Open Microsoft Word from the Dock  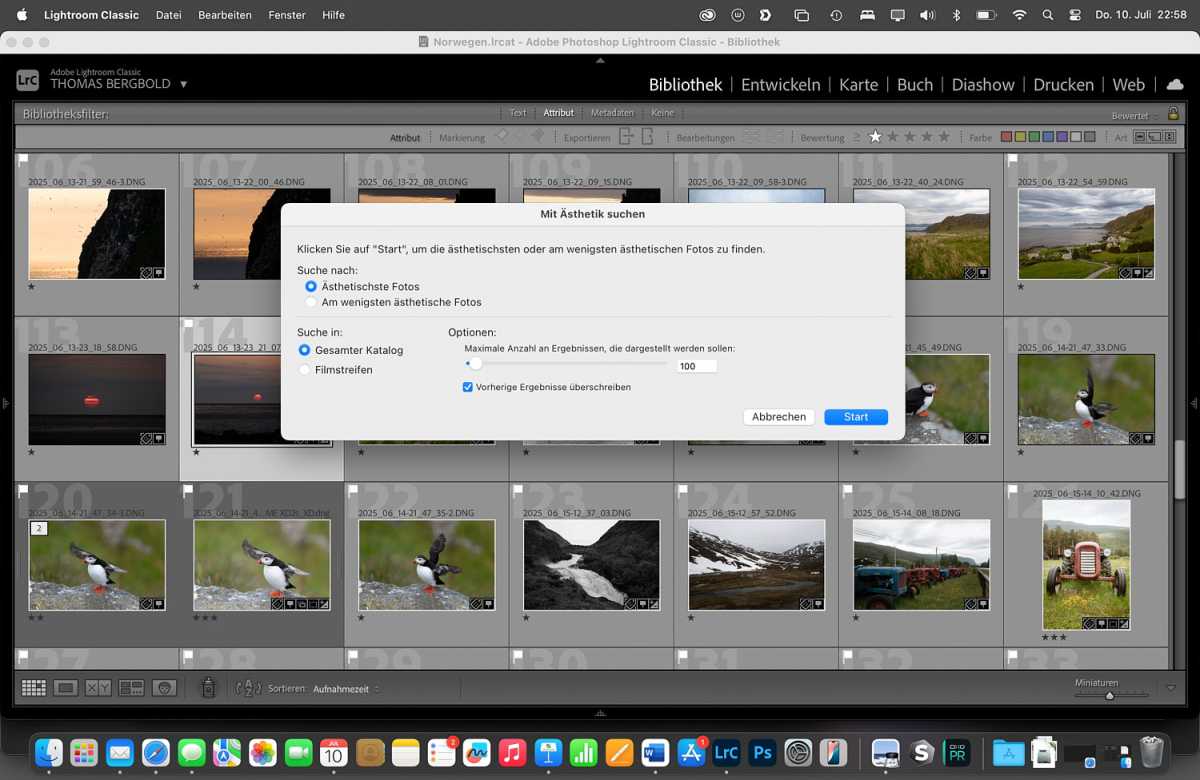pos(655,752)
